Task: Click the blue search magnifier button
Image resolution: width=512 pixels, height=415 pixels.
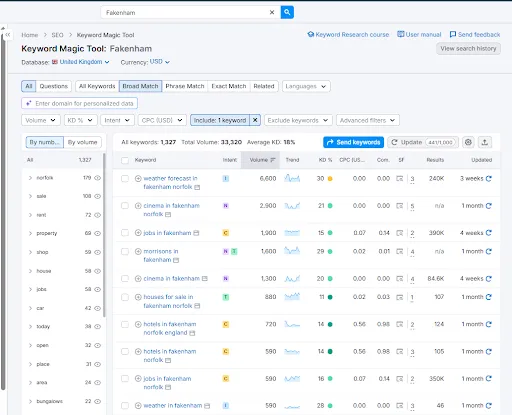Action: (287, 12)
